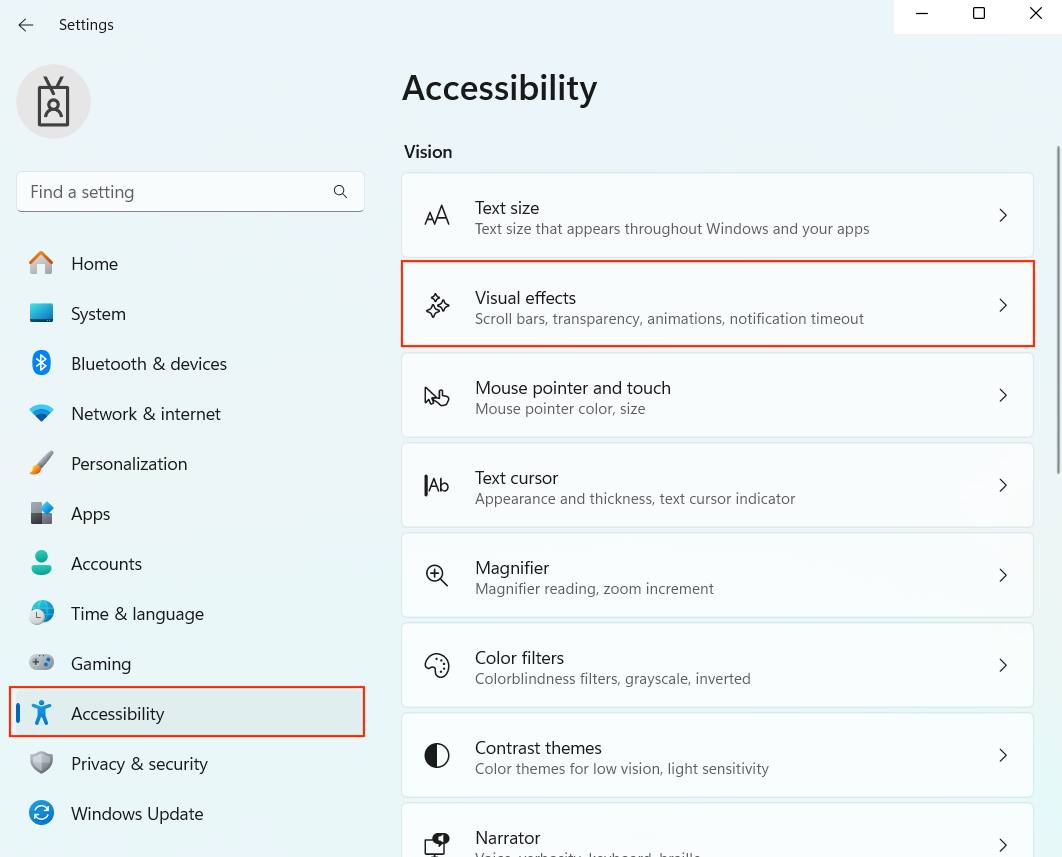Click 'Color themes for low vision' description
This screenshot has width=1062, height=857.
(x=622, y=769)
